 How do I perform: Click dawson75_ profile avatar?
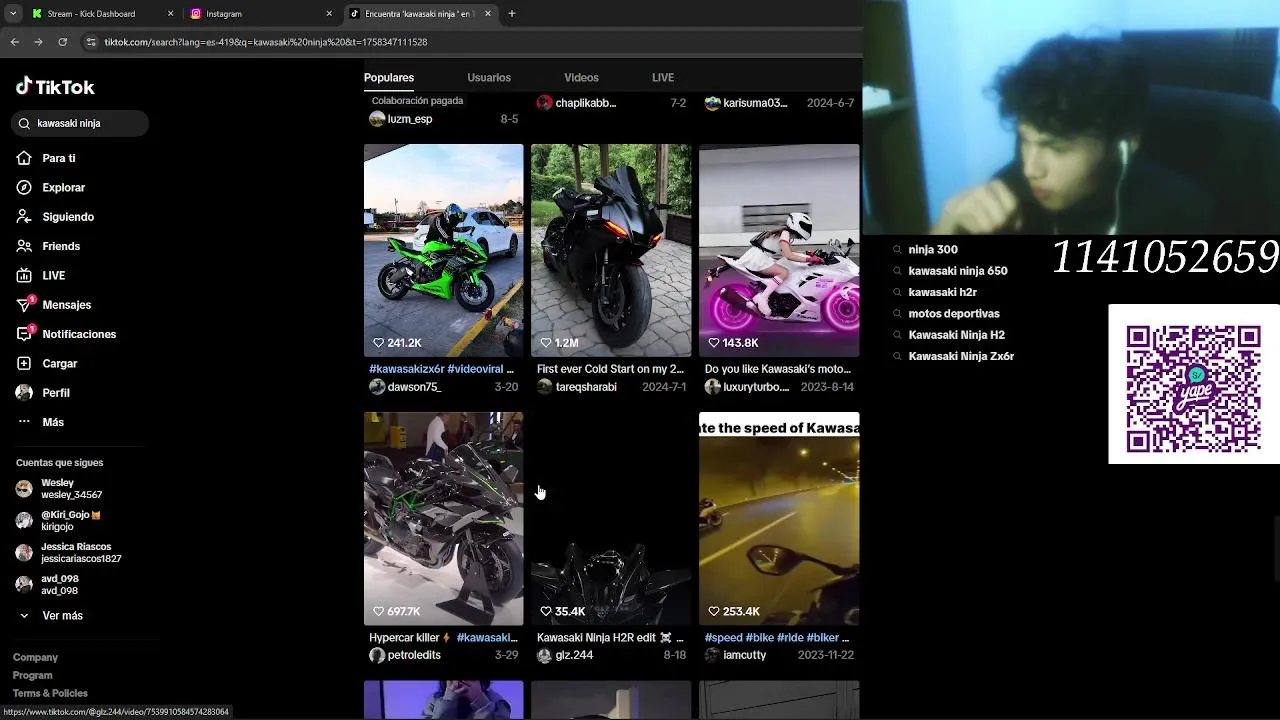coord(377,387)
